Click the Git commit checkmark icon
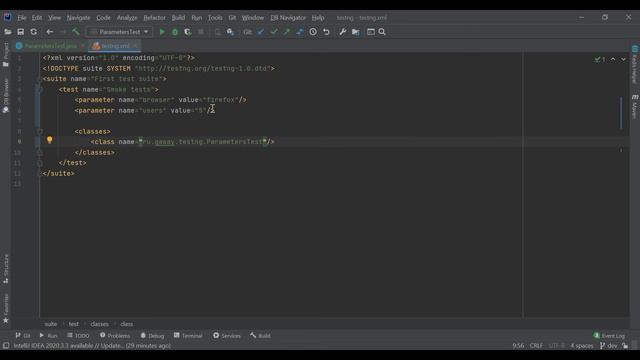This screenshot has width=640, height=360. (274, 32)
